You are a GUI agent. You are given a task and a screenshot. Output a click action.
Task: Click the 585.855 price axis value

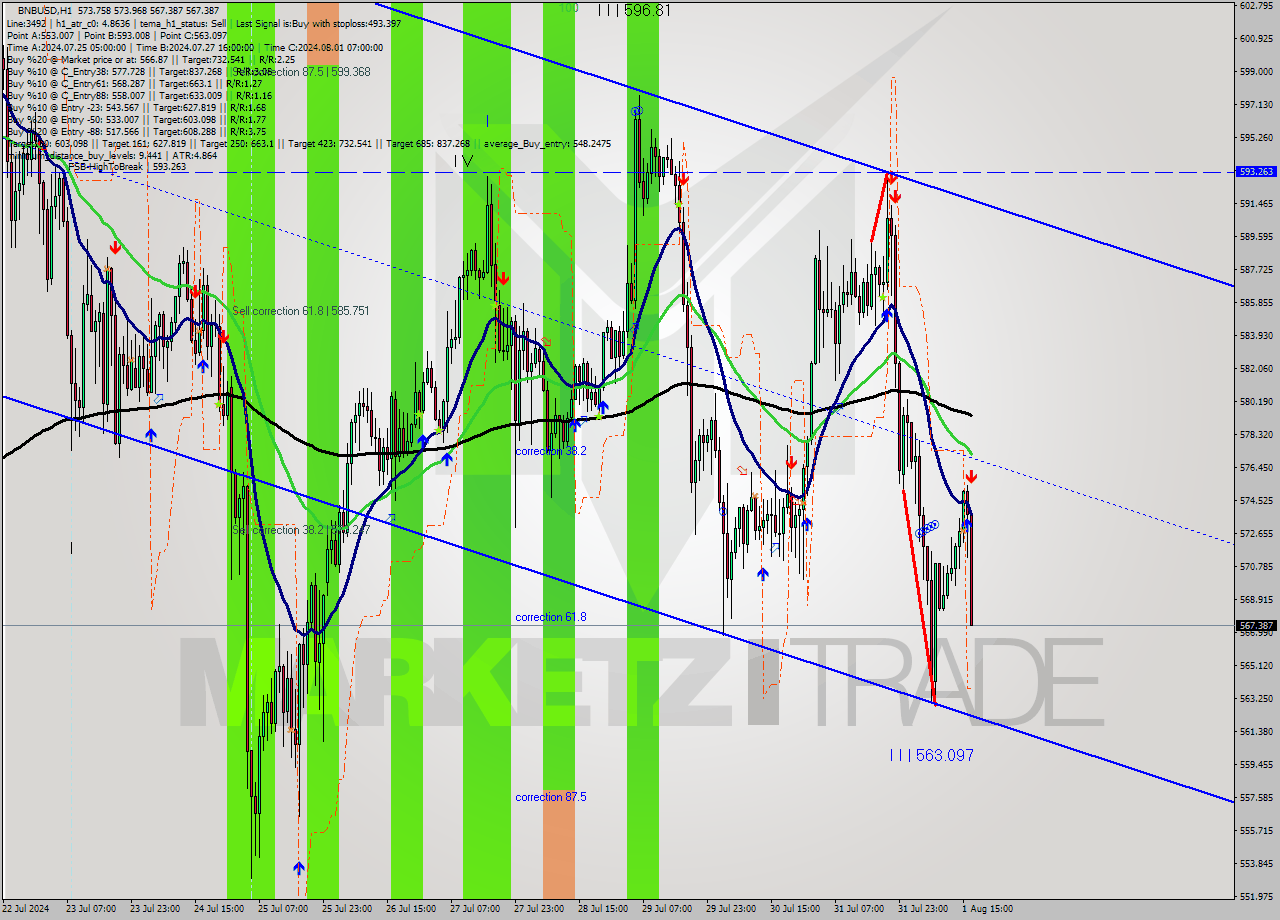pyautogui.click(x=1256, y=302)
